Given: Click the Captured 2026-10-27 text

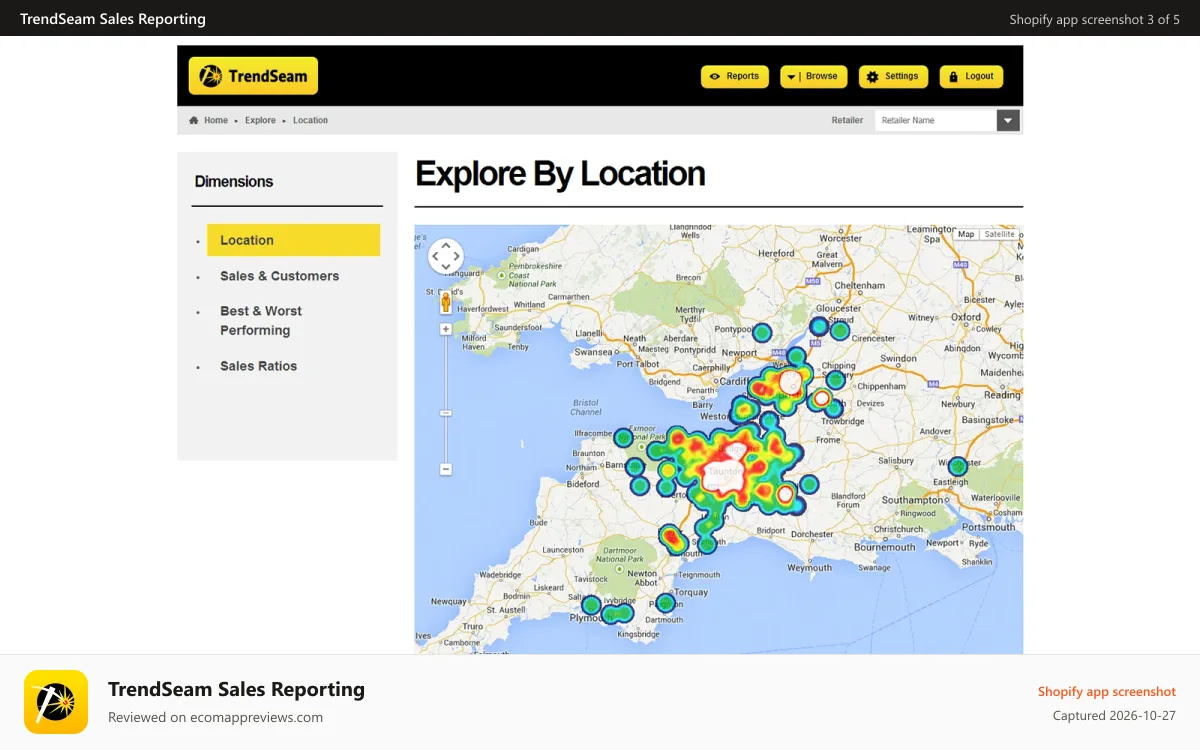Looking at the screenshot, I should 1114,716.
